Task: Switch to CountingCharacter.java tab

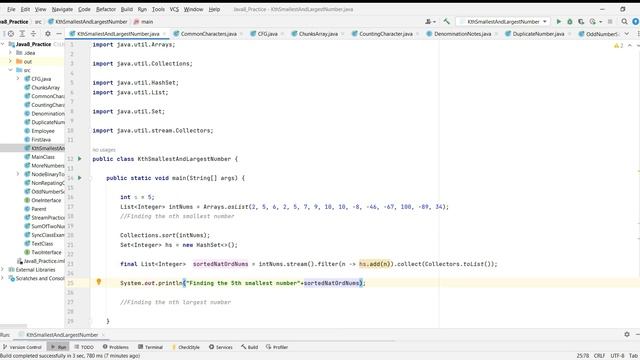Action: (x=386, y=34)
